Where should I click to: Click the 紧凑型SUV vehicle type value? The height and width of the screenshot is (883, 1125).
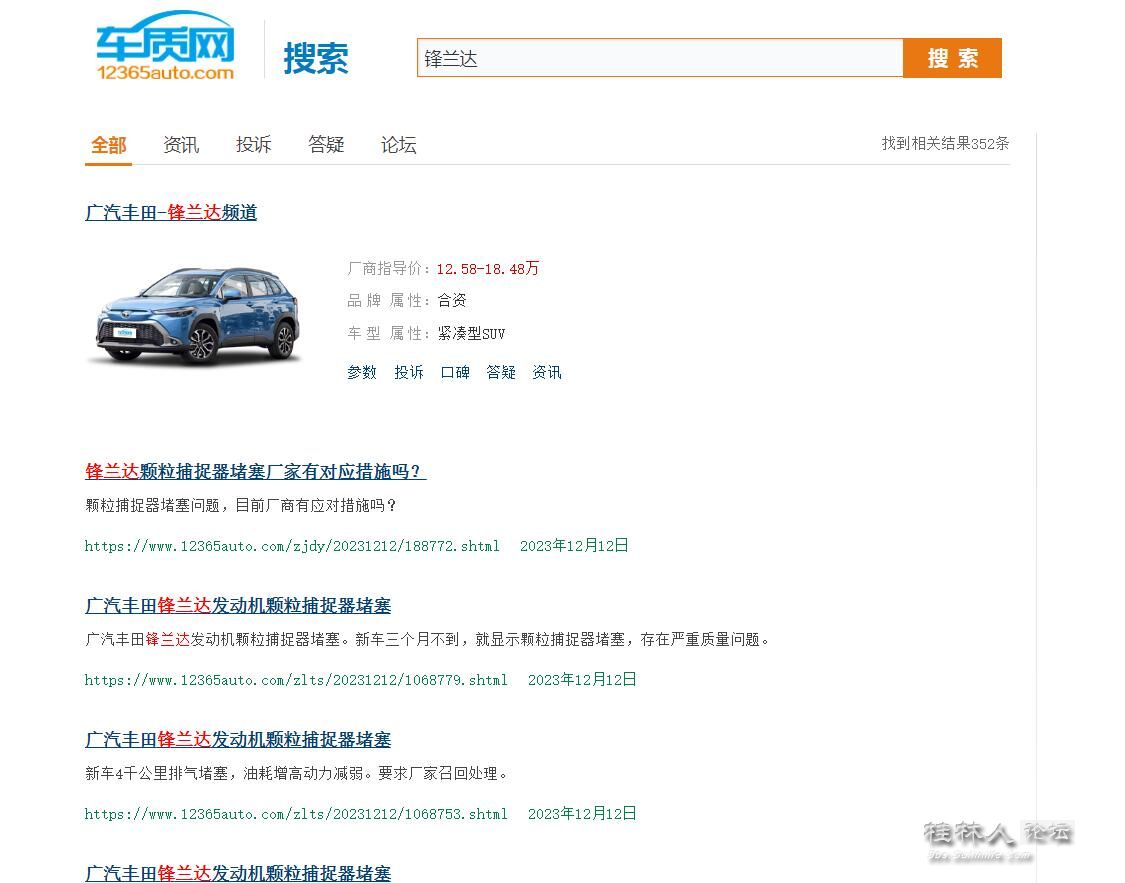[471, 334]
